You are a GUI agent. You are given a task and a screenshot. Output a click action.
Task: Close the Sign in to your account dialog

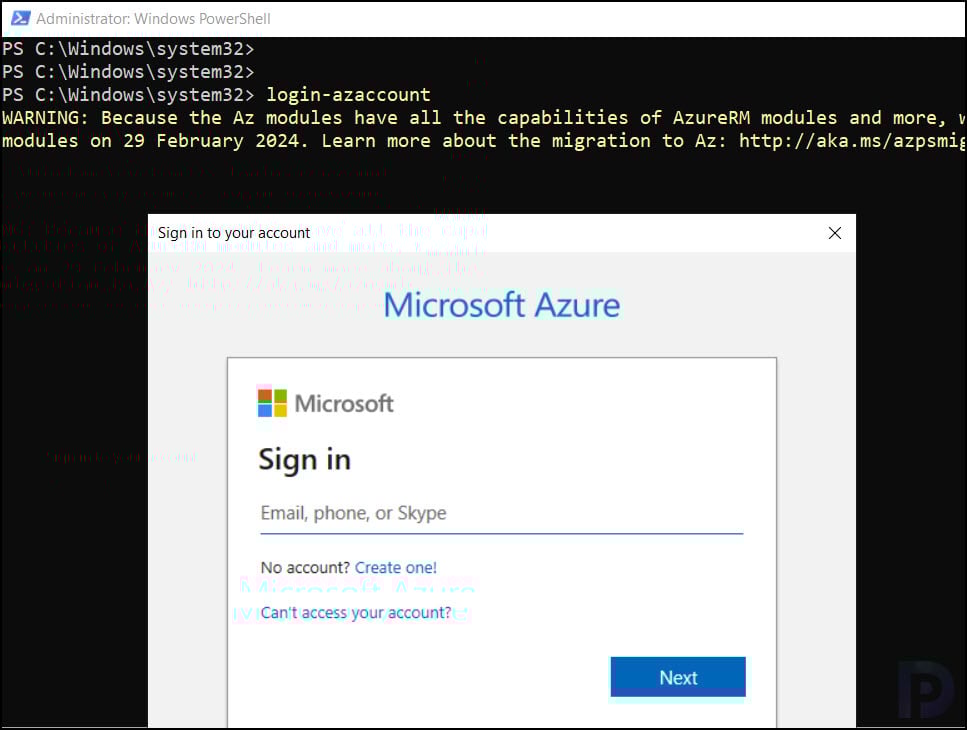pyautogui.click(x=834, y=233)
